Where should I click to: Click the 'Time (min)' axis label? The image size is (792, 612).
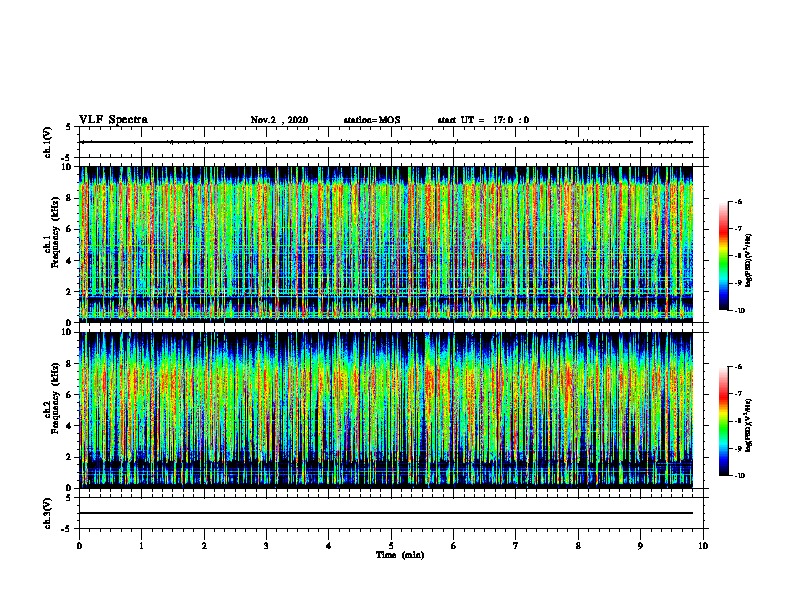tap(400, 555)
